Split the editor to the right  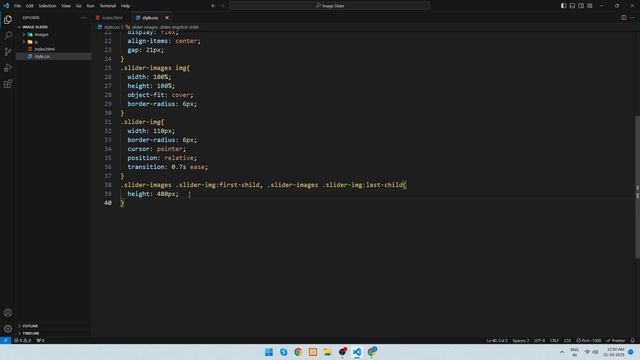pyautogui.click(x=624, y=18)
